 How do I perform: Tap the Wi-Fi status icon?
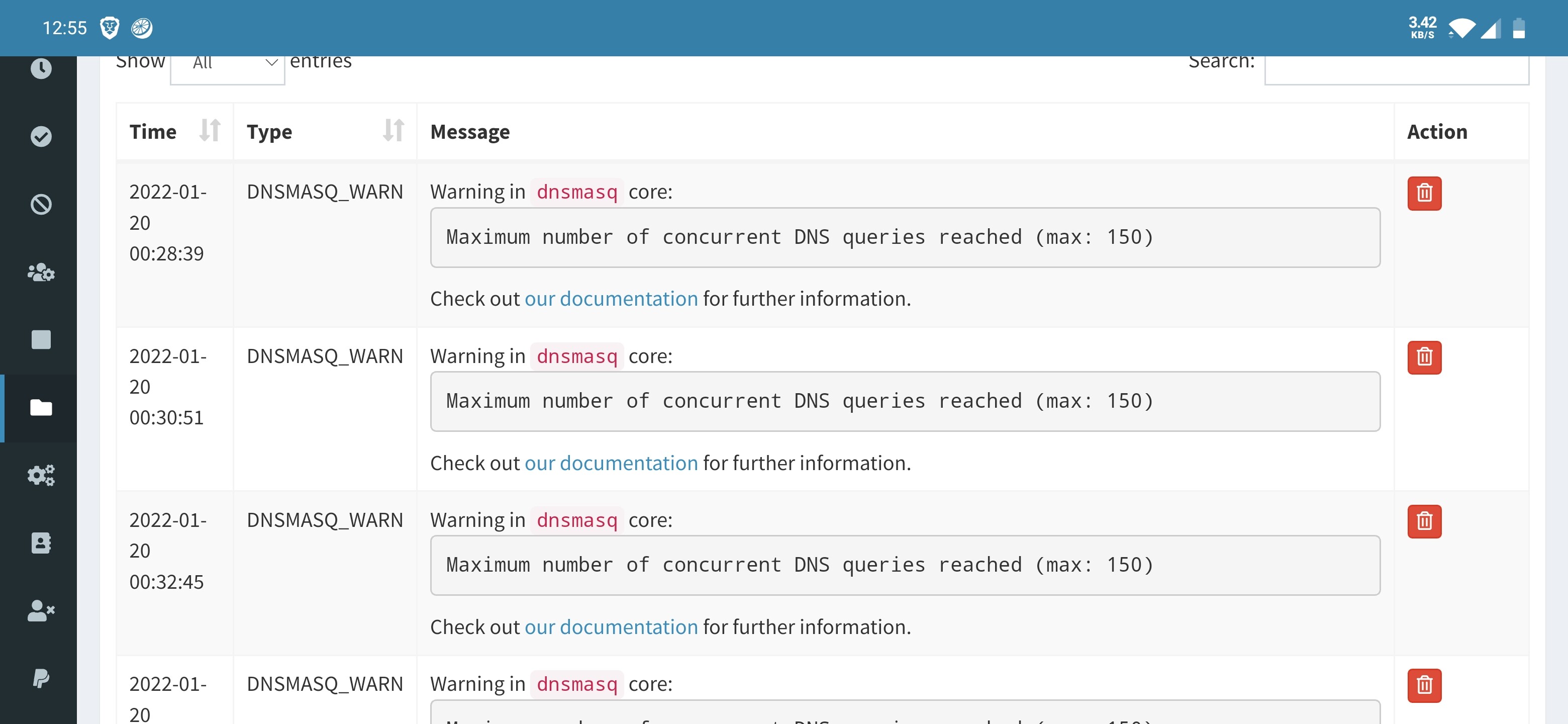click(1461, 28)
